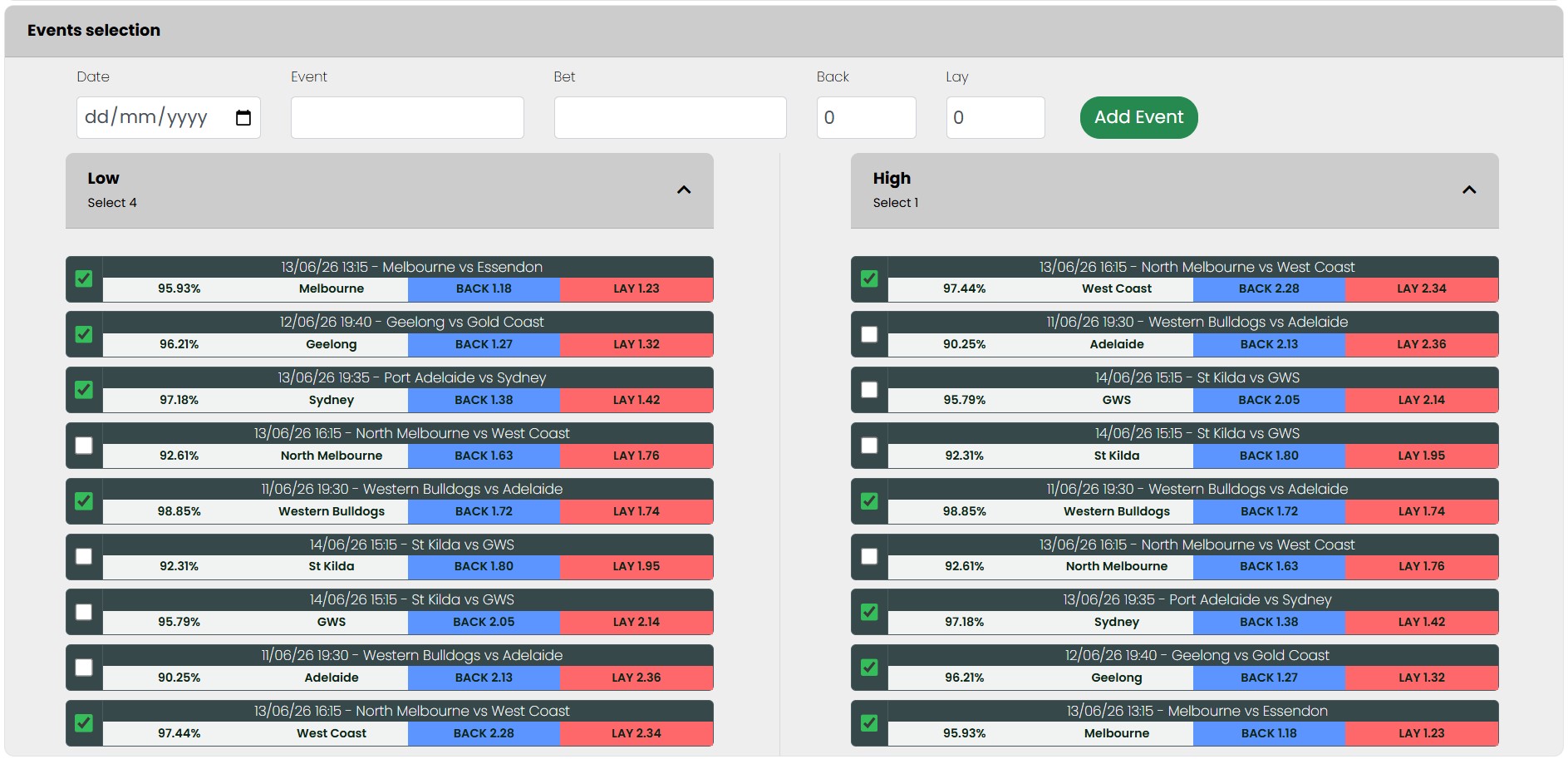The image size is (1568, 759).
Task: Check GWS 95.79% row in High list
Action: [869, 389]
